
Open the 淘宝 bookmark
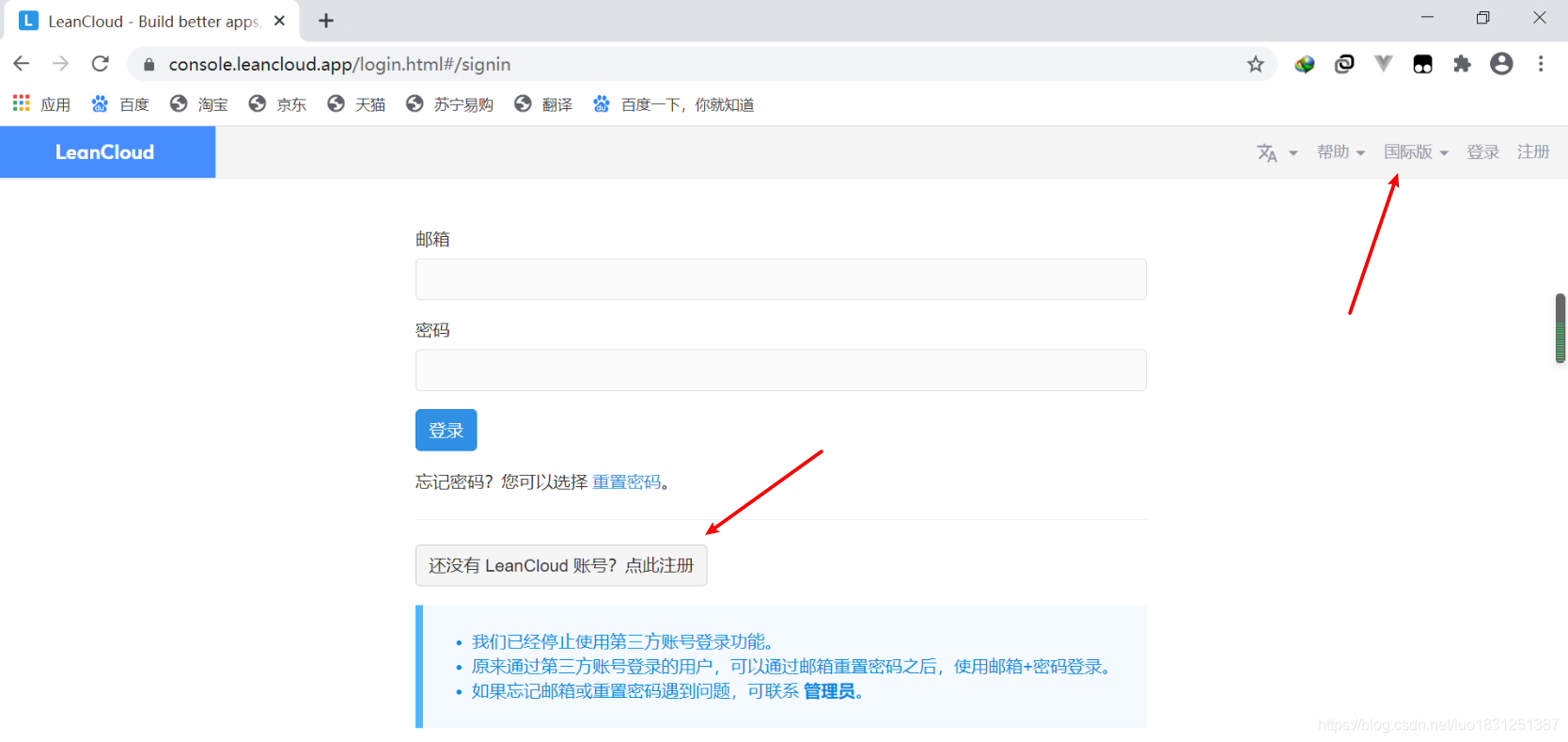[198, 104]
